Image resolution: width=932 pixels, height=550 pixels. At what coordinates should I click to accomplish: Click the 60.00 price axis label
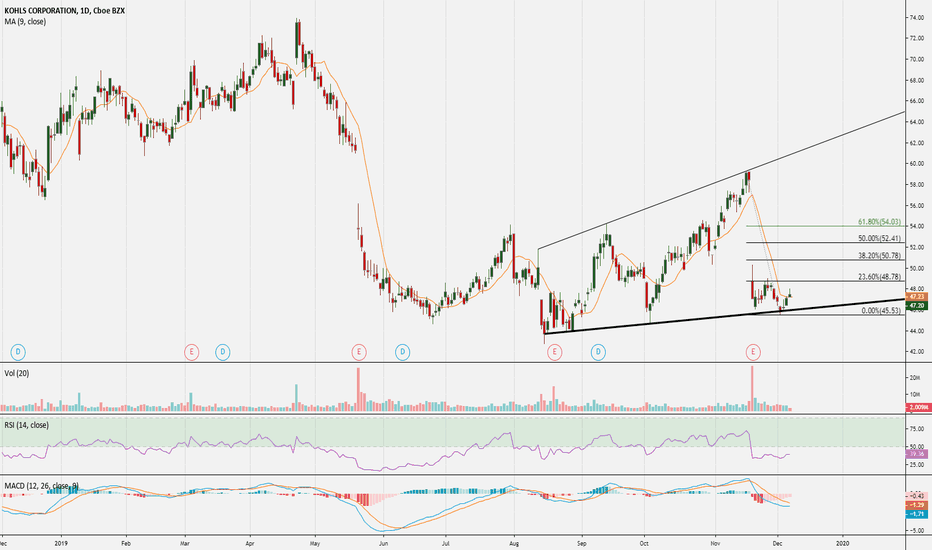pos(916,164)
